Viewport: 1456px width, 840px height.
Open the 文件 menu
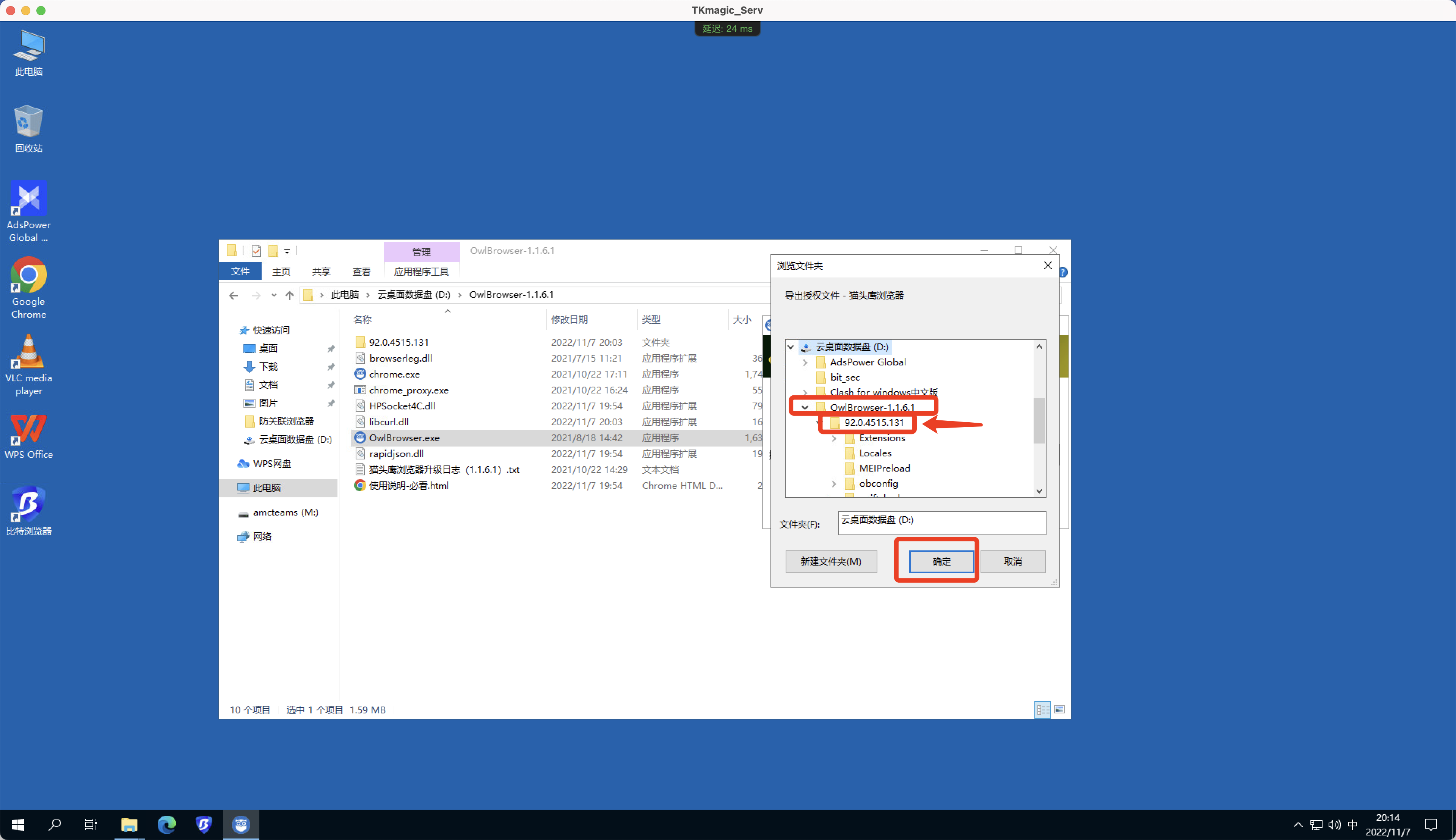pyautogui.click(x=240, y=271)
